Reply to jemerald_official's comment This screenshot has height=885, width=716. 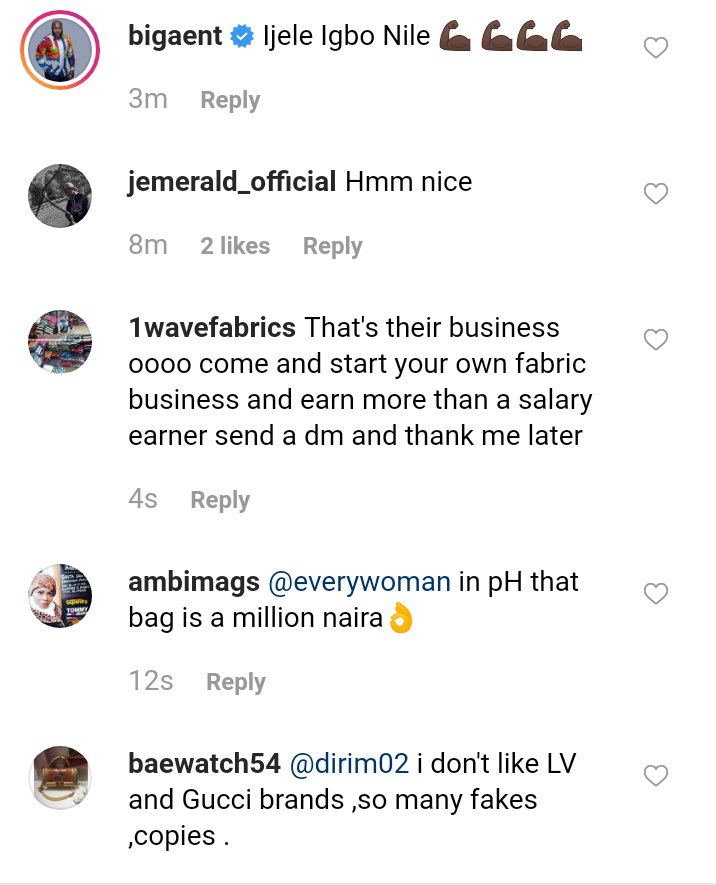(x=332, y=246)
